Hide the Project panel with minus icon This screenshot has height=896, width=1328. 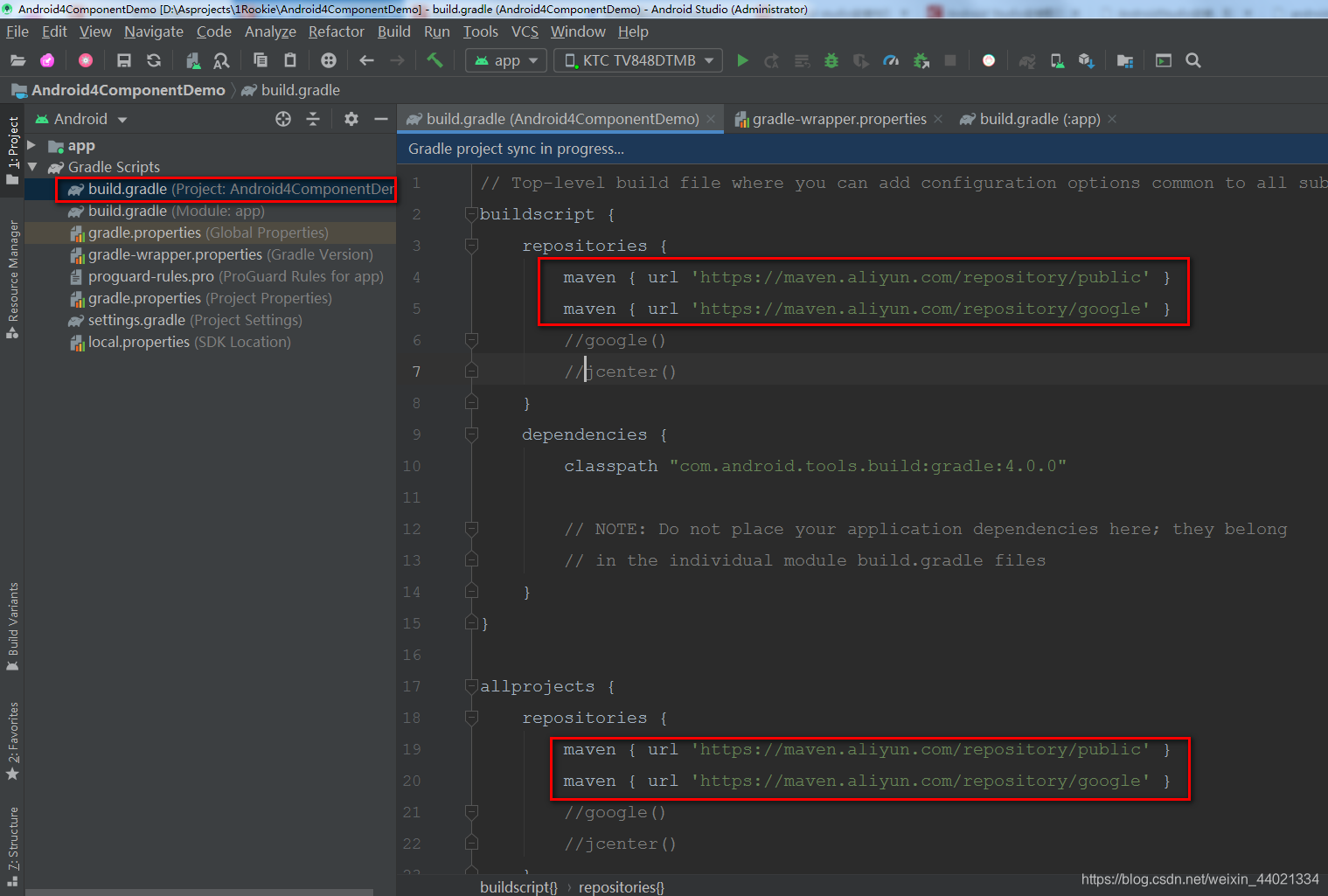click(x=381, y=119)
